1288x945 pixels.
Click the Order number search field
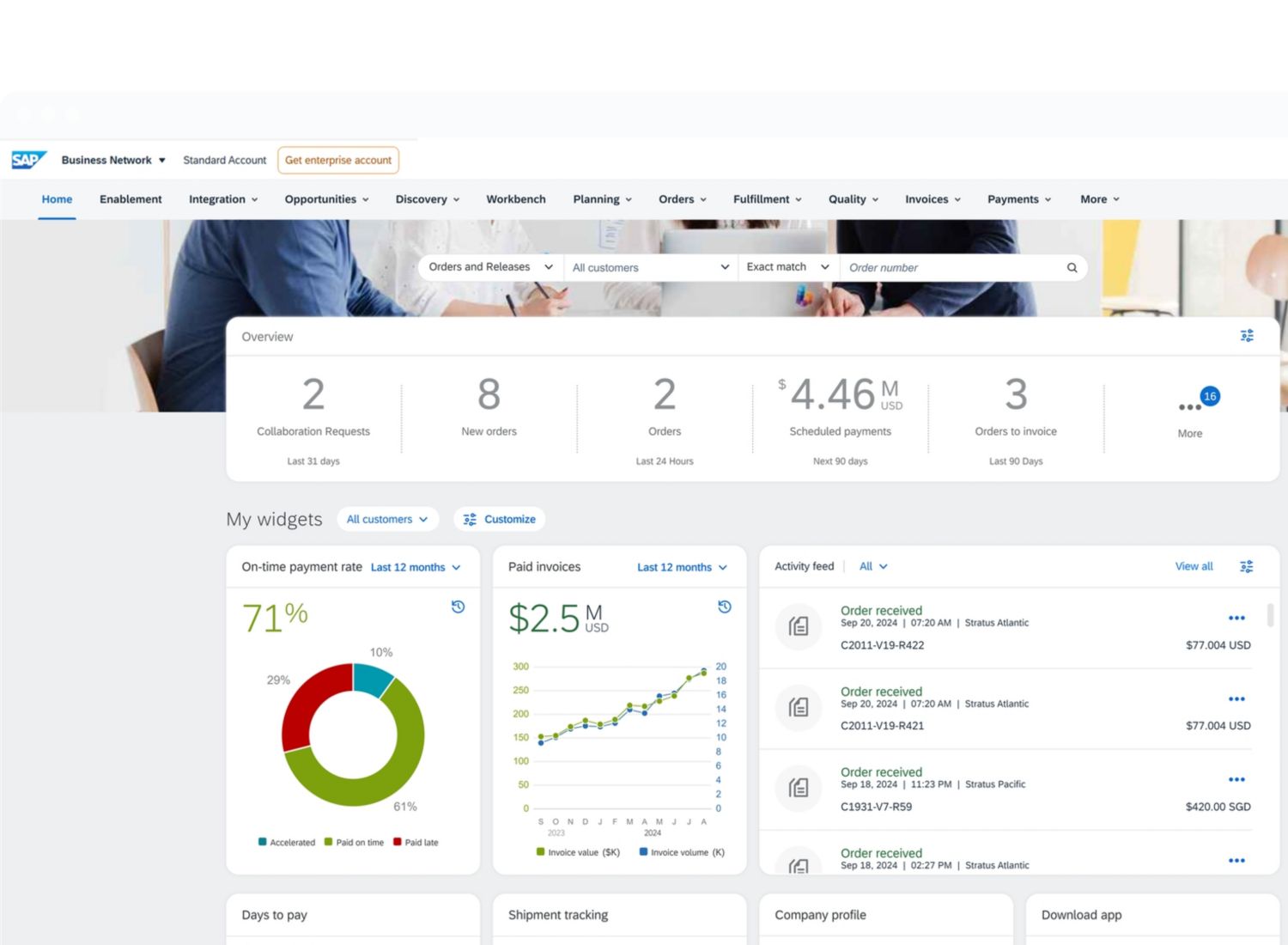pyautogui.click(x=953, y=268)
